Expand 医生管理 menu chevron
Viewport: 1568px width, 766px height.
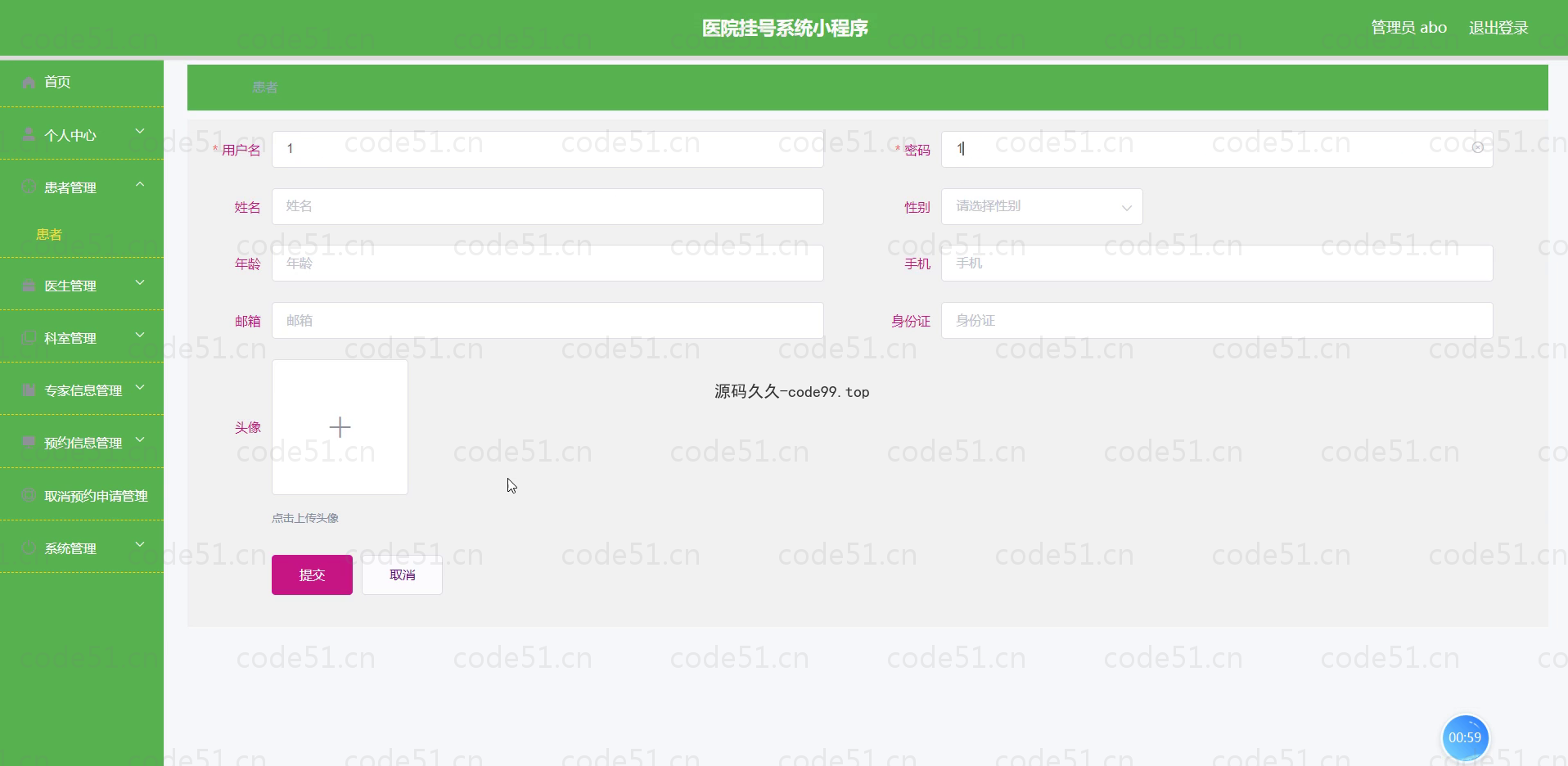[140, 282]
